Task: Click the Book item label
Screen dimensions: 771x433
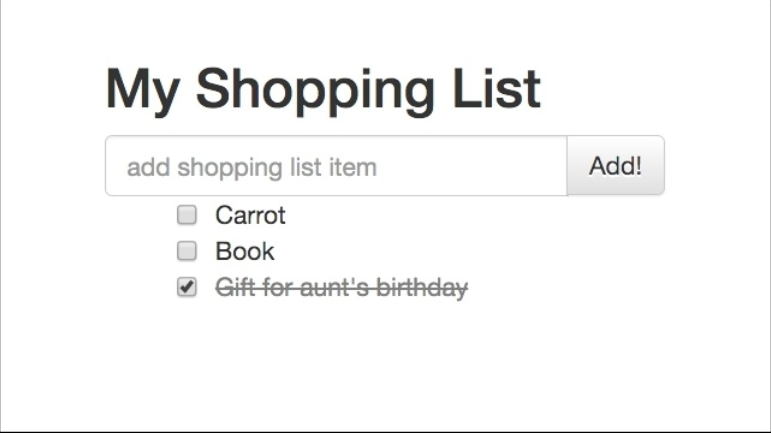Action: [245, 251]
